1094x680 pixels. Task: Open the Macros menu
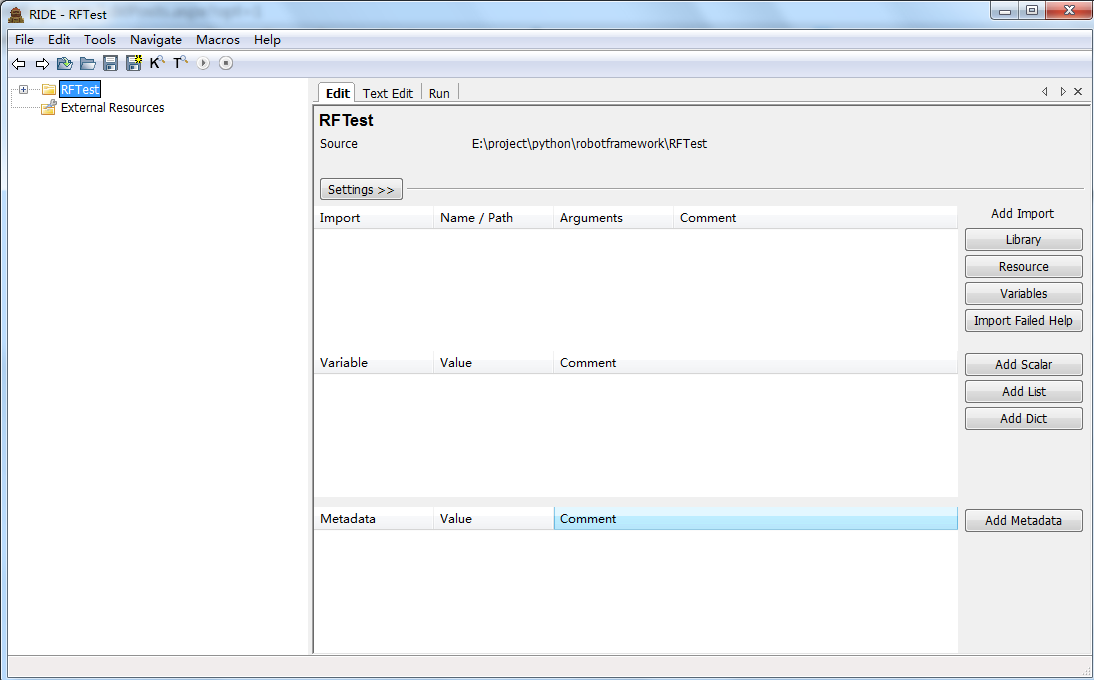pos(218,40)
